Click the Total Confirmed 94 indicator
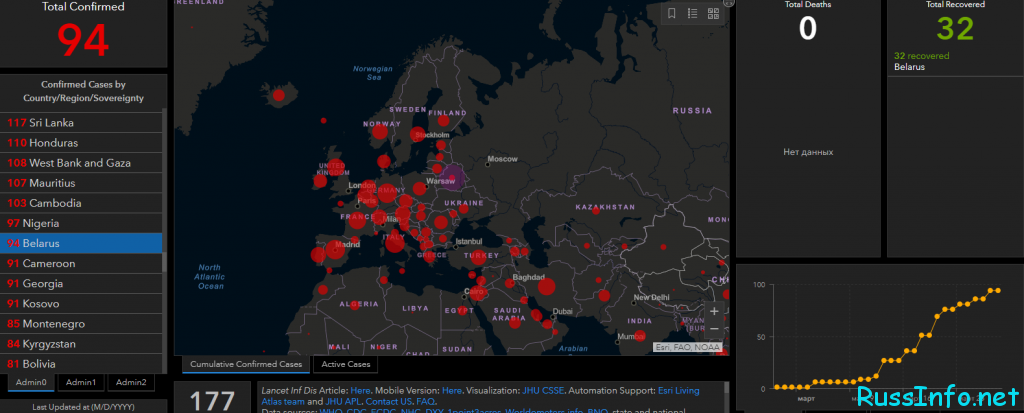 pyautogui.click(x=83, y=41)
